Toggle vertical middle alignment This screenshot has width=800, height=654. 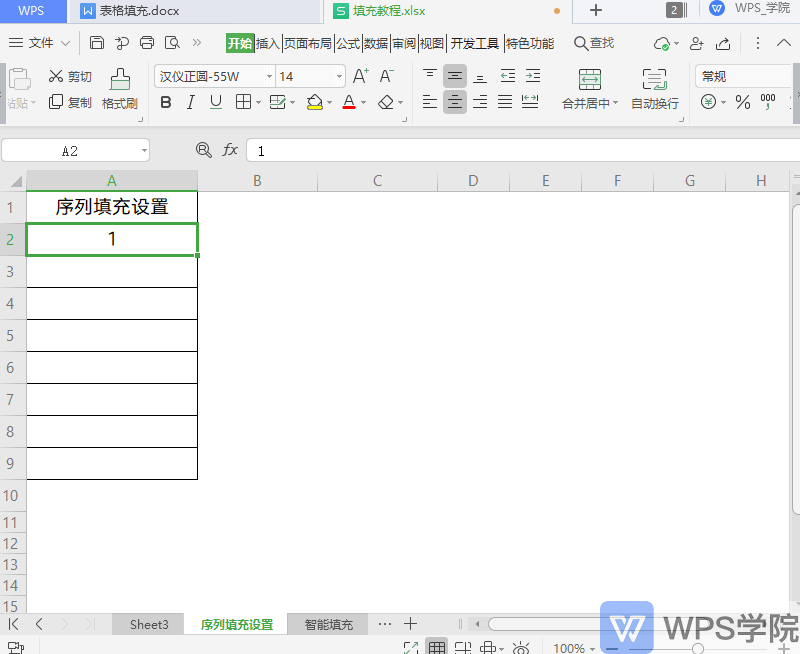(x=455, y=77)
